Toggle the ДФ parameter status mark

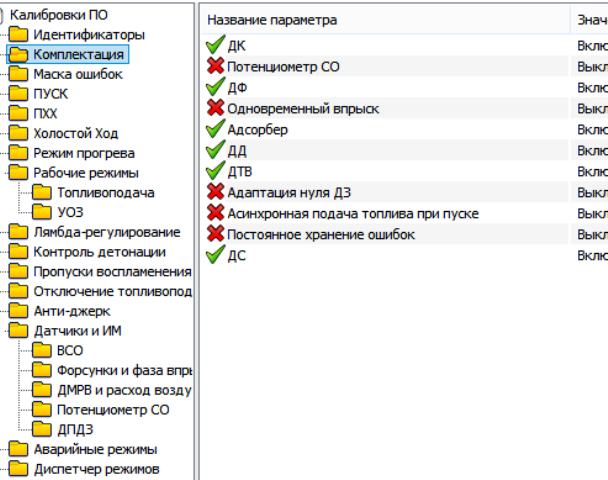[215, 88]
